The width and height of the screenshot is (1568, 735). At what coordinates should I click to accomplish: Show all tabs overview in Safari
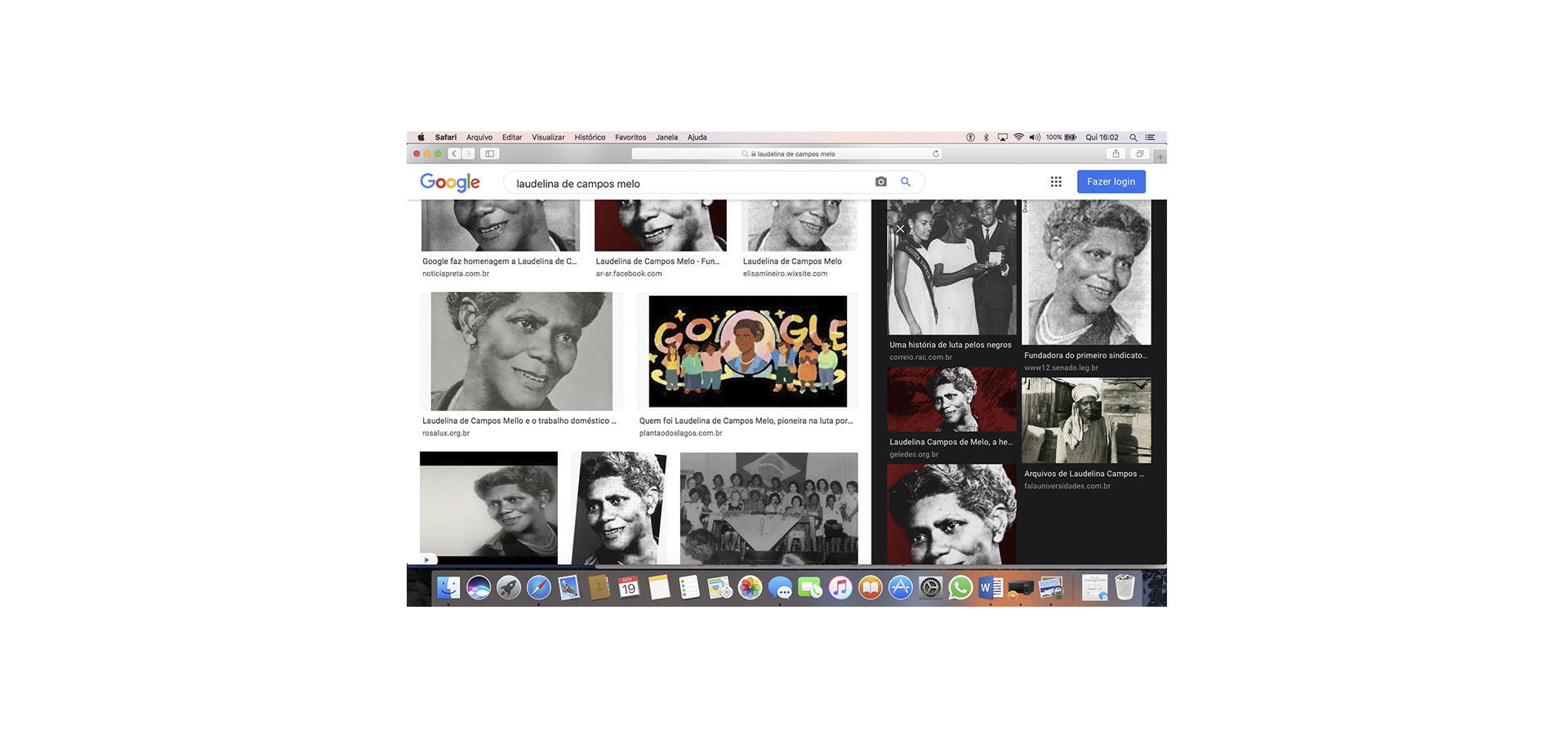click(x=1139, y=154)
